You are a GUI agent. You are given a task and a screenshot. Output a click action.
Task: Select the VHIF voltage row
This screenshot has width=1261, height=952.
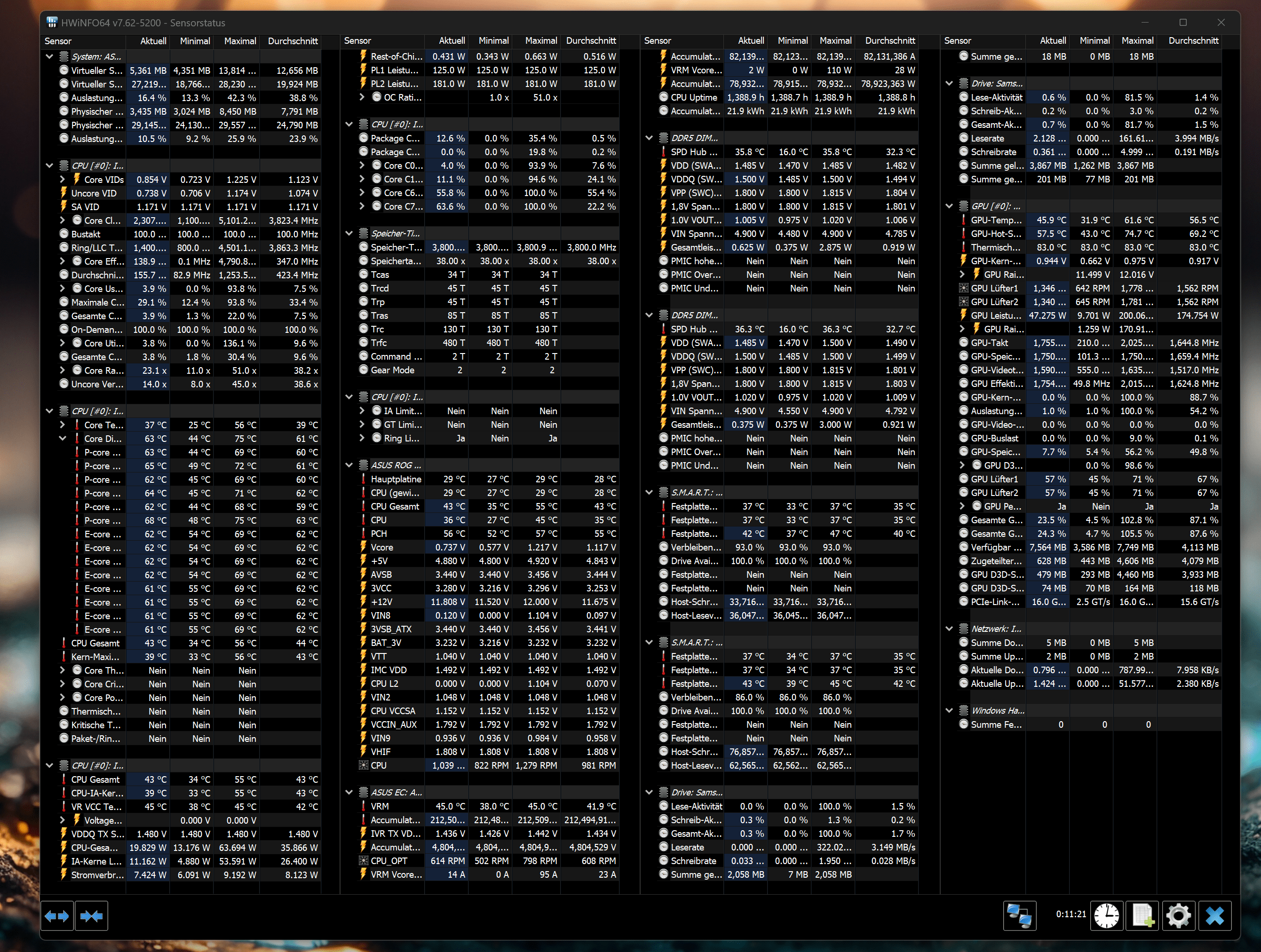coord(481,751)
